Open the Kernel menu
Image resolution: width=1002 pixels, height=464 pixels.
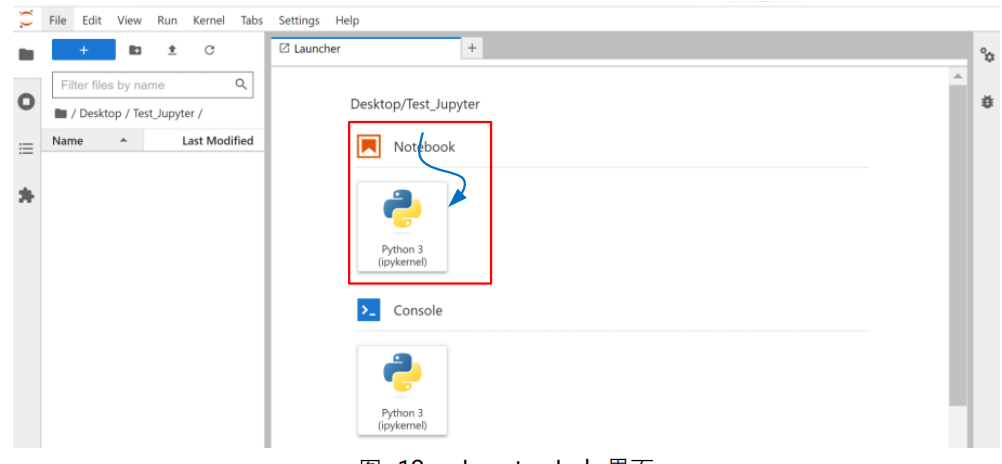coord(209,20)
